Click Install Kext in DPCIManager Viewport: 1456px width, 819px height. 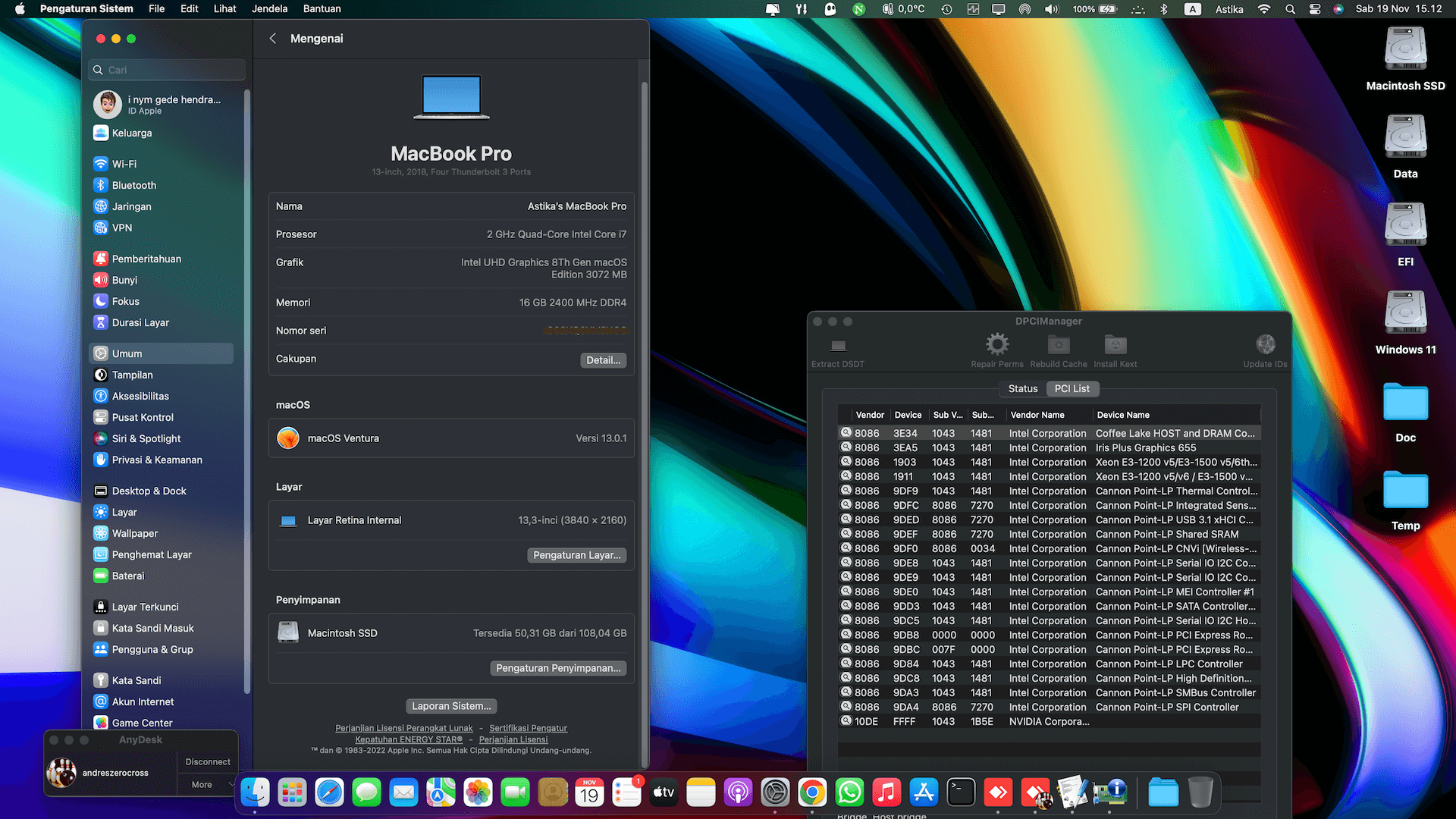[1116, 351]
